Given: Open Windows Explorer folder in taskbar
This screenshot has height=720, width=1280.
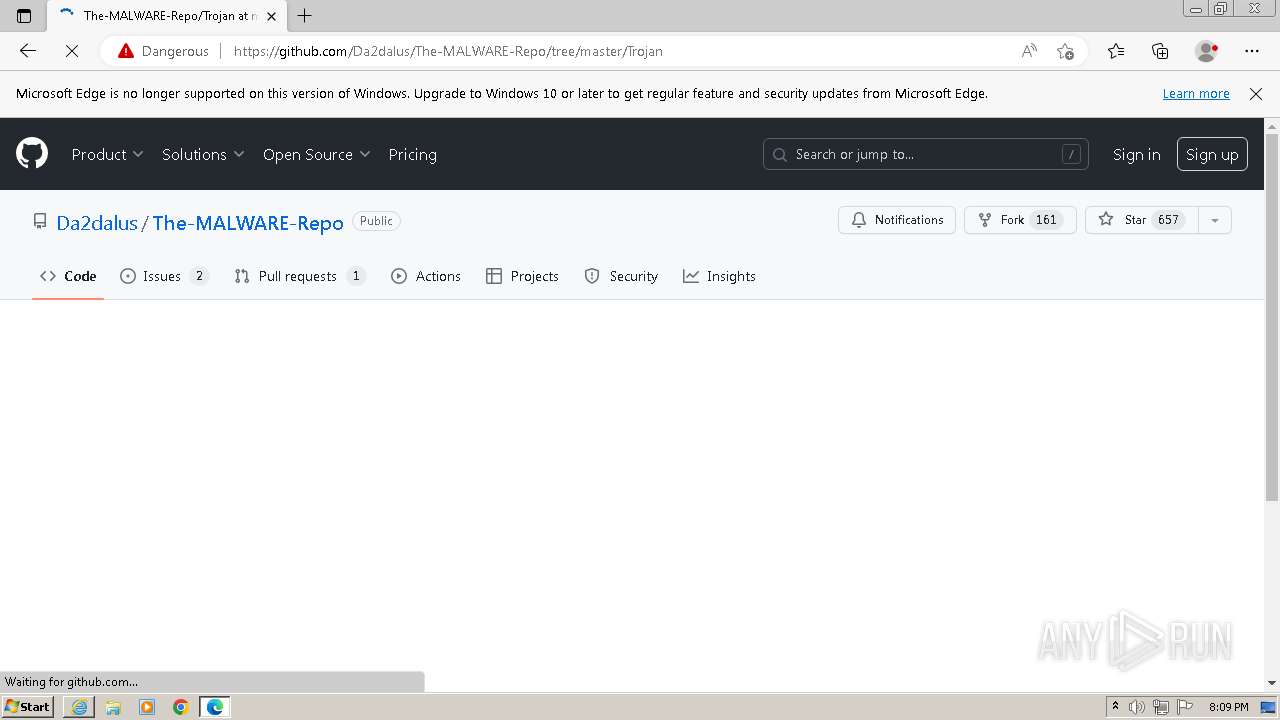Looking at the screenshot, I should tap(113, 707).
